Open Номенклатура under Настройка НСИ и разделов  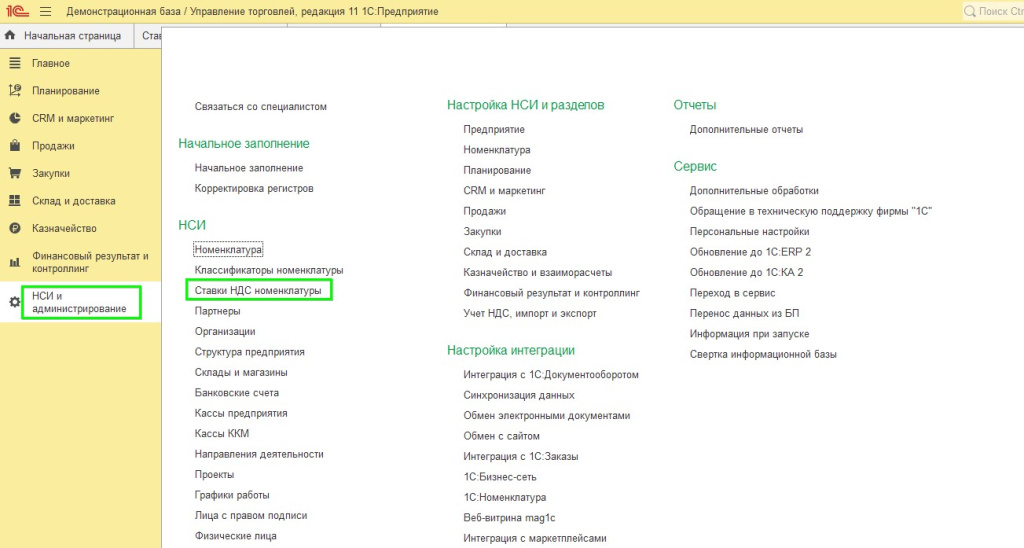497,150
